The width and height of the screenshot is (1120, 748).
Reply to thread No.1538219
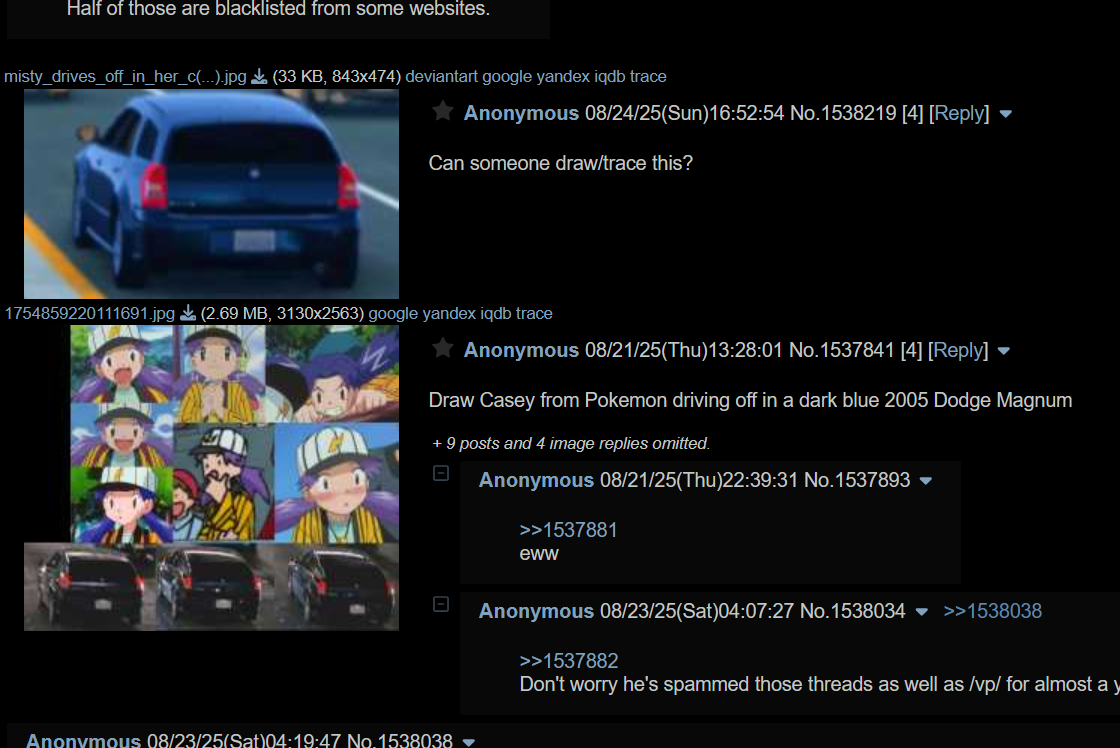959,113
